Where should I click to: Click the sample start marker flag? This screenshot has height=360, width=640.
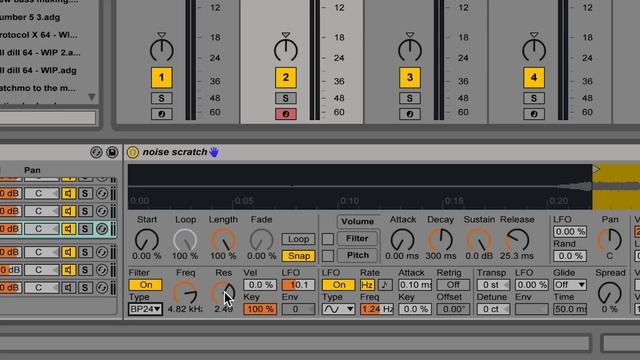[596, 169]
